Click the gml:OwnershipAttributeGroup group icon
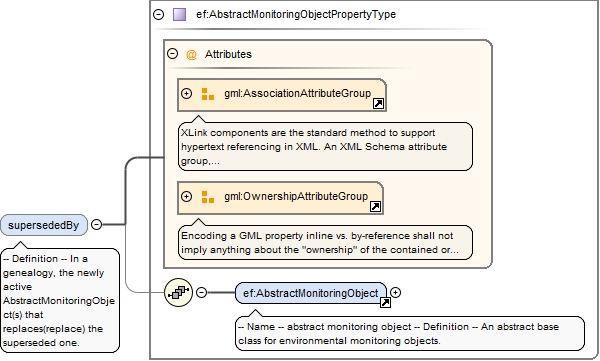 pyautogui.click(x=208, y=197)
